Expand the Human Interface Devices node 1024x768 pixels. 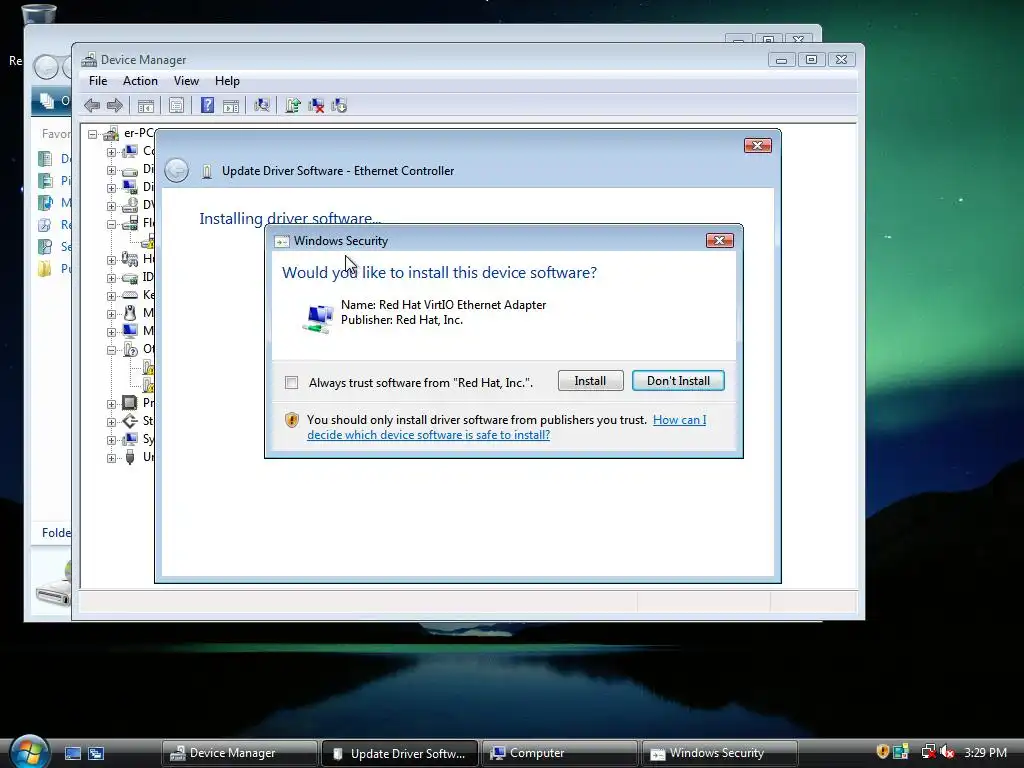(x=111, y=259)
